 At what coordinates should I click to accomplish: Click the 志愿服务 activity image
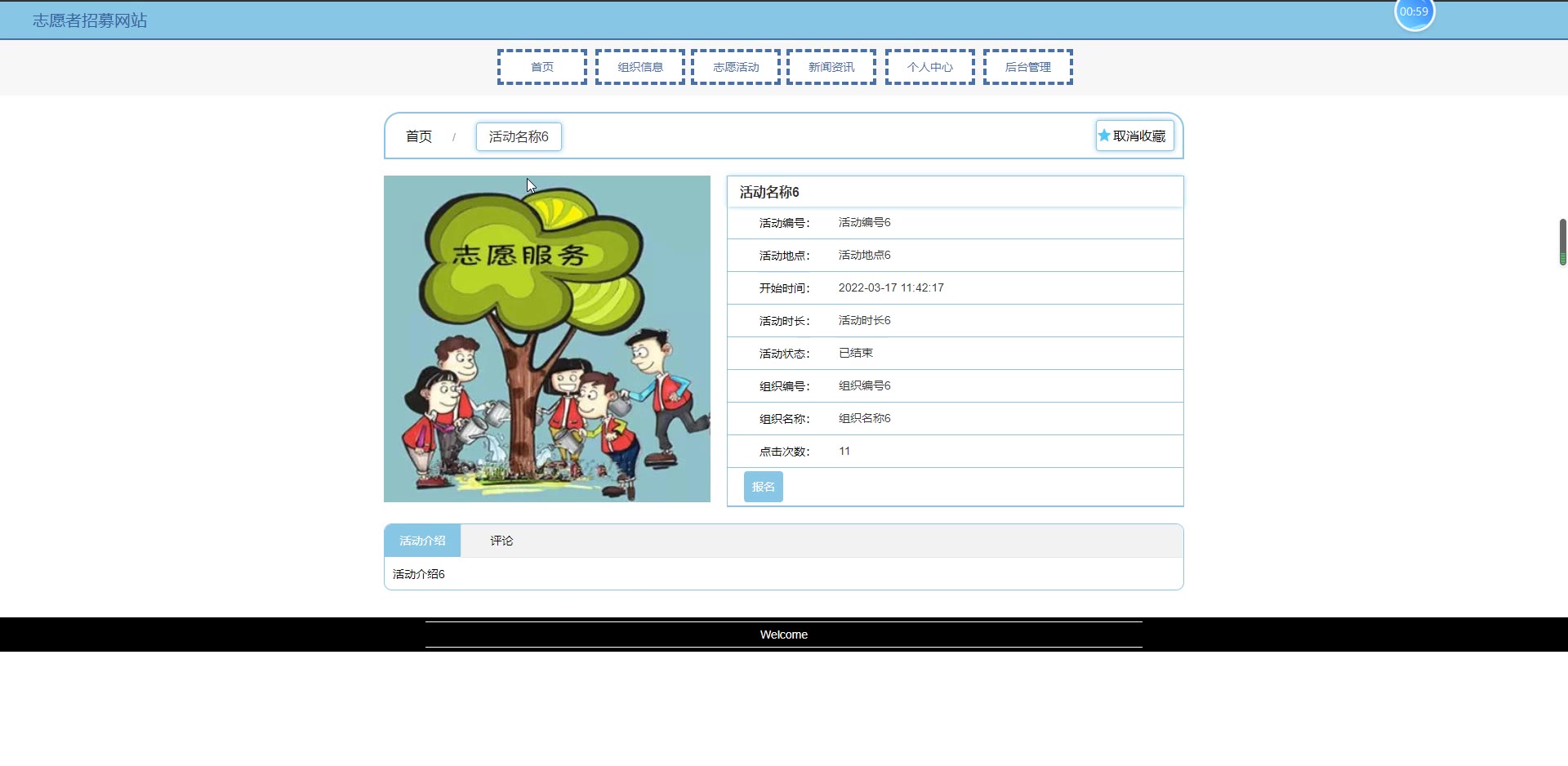(547, 339)
